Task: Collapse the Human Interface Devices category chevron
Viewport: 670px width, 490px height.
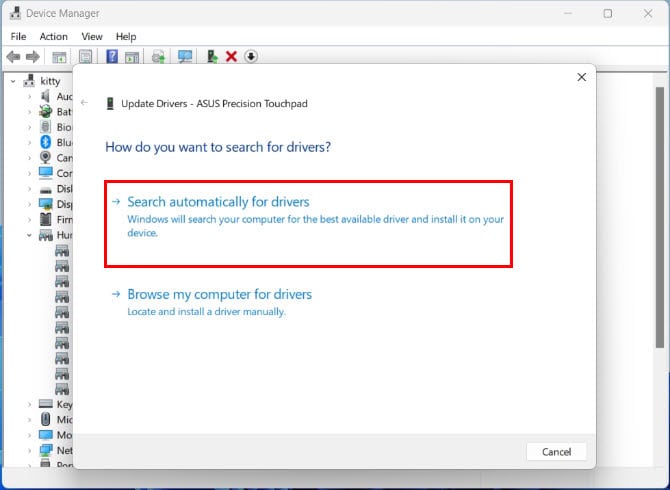Action: tap(29, 235)
